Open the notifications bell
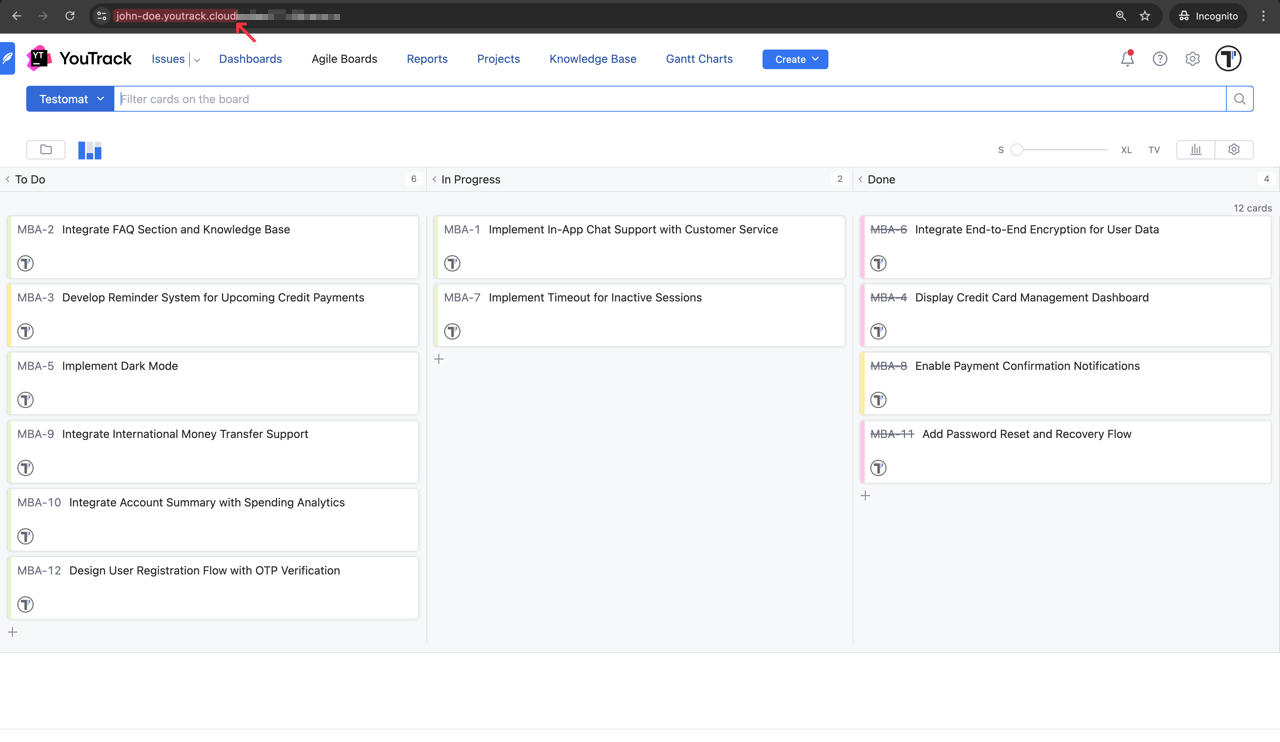 (x=1127, y=59)
